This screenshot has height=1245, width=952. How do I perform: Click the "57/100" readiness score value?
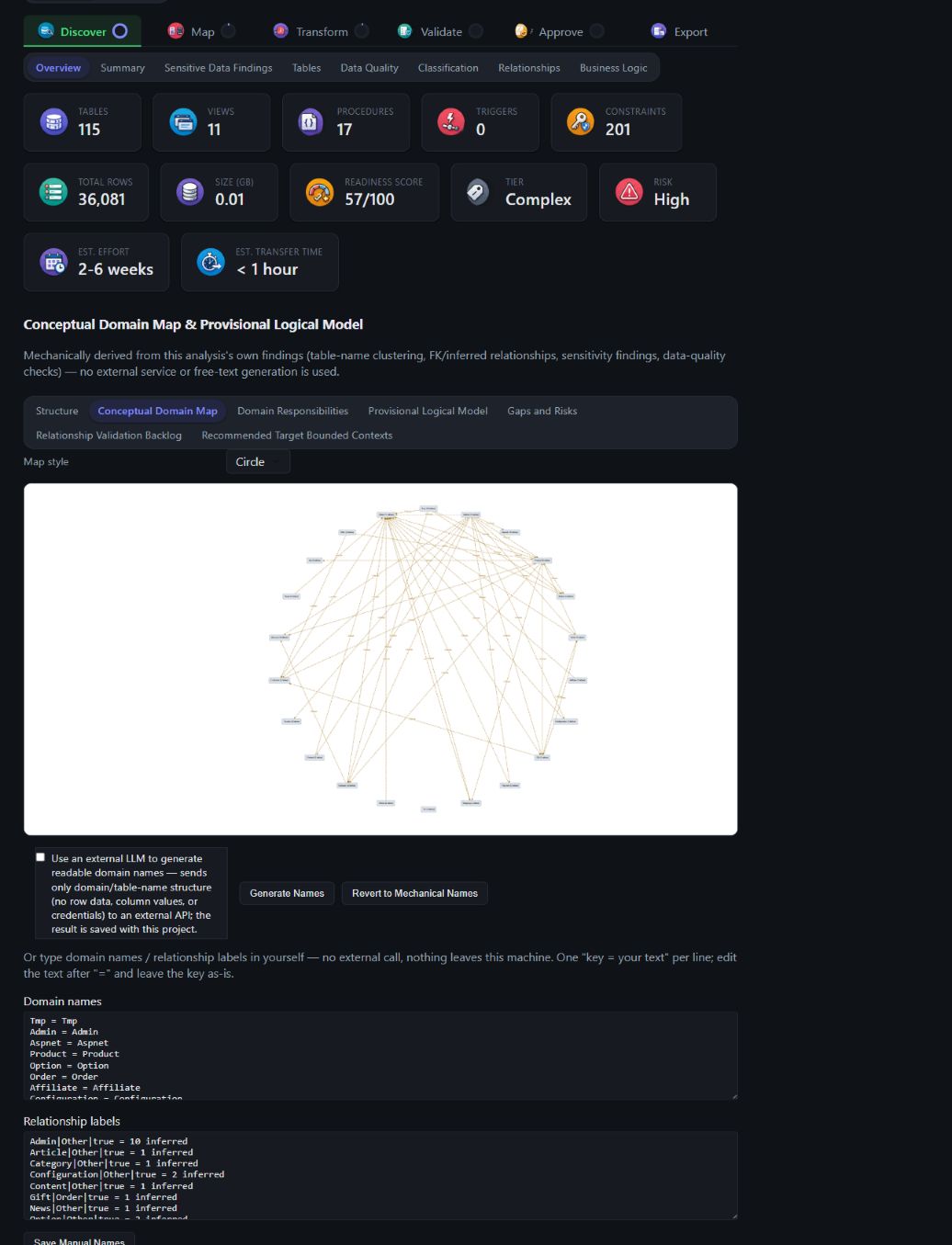(369, 199)
